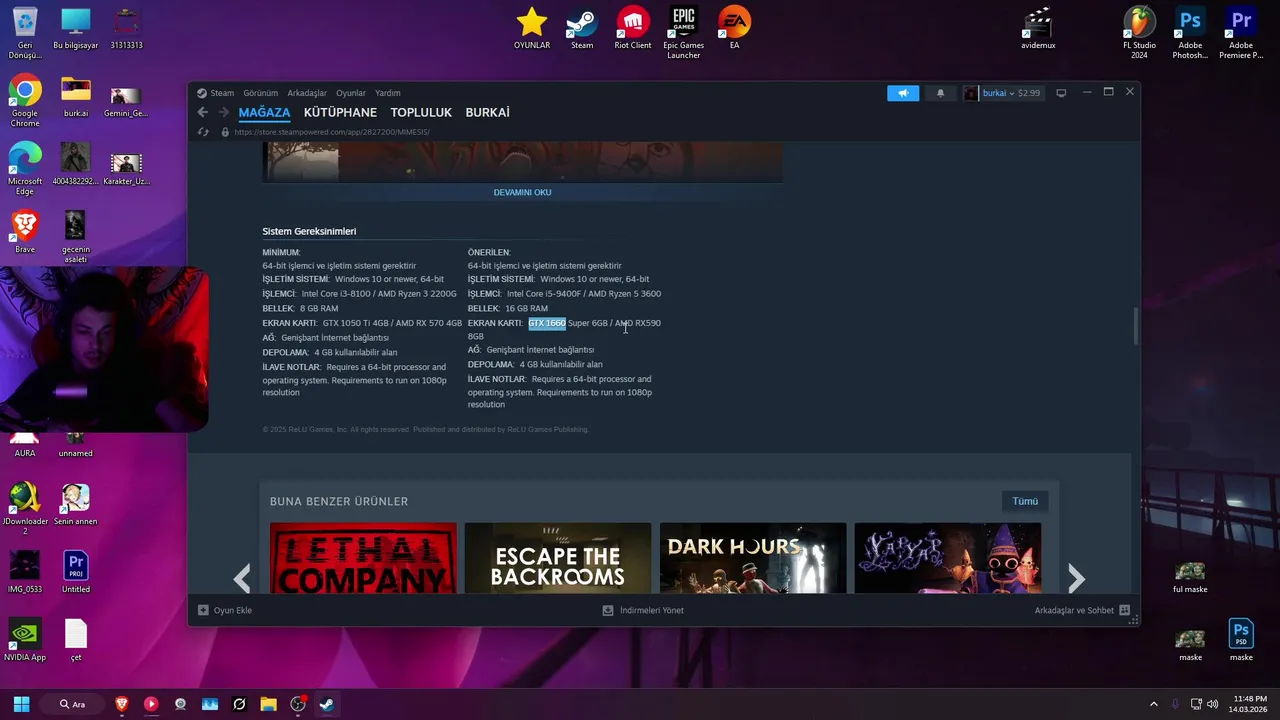Show hidden system tray icons
1280x720 pixels.
click(1153, 704)
